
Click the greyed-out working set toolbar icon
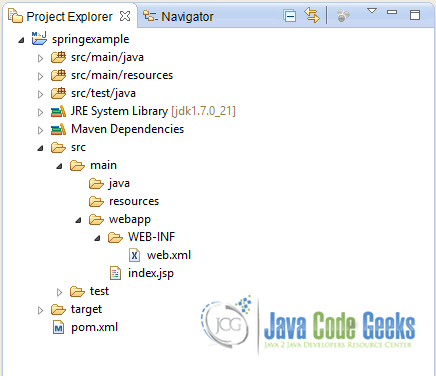343,16
